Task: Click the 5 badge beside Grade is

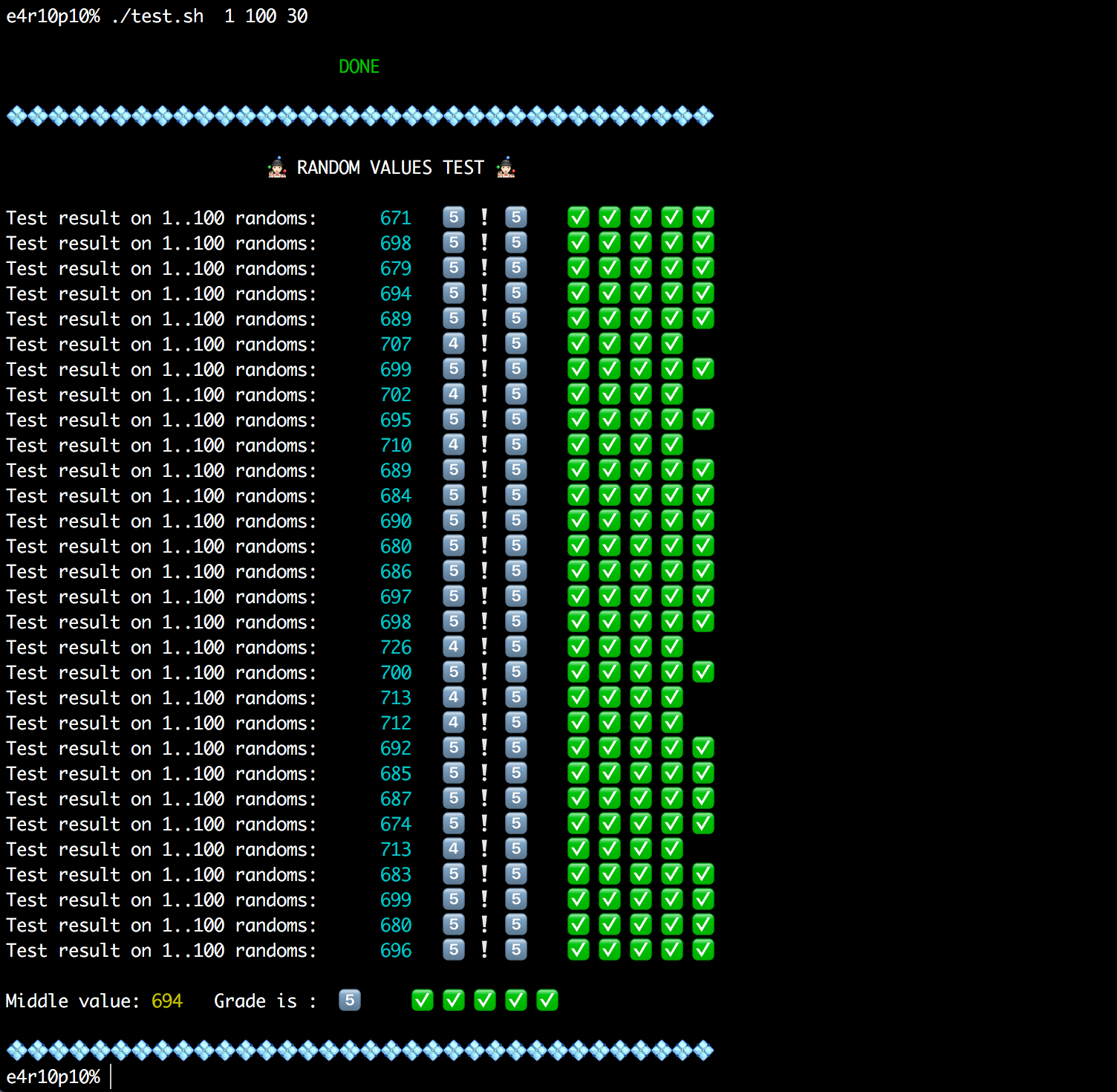Action: [x=350, y=1000]
